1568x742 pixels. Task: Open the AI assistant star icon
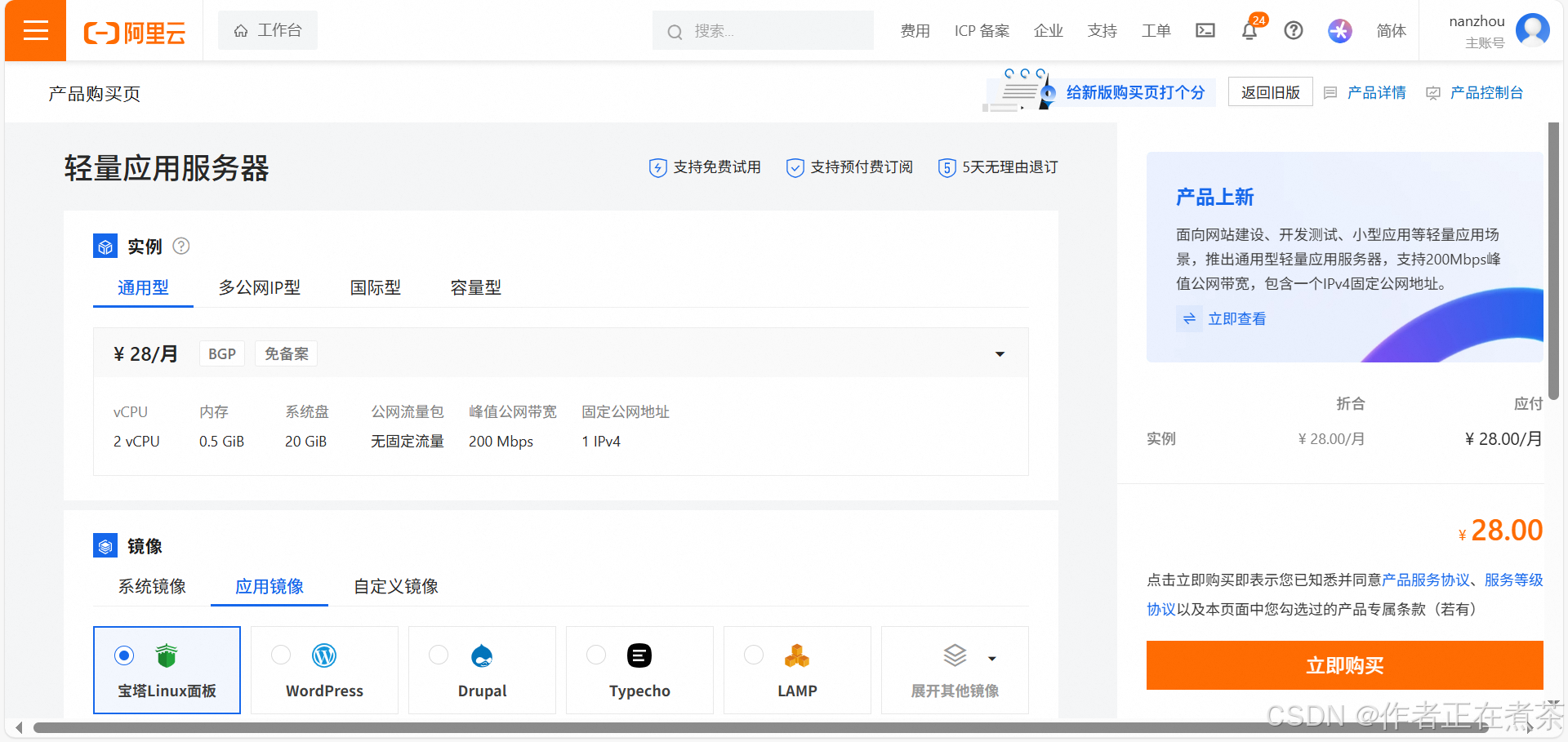coord(1339,31)
